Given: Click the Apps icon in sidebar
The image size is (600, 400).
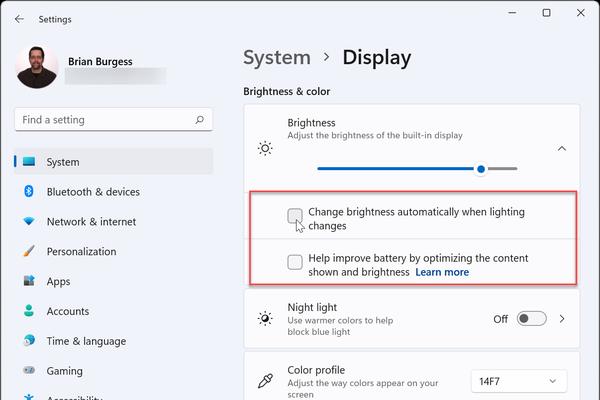Looking at the screenshot, I should point(29,281).
